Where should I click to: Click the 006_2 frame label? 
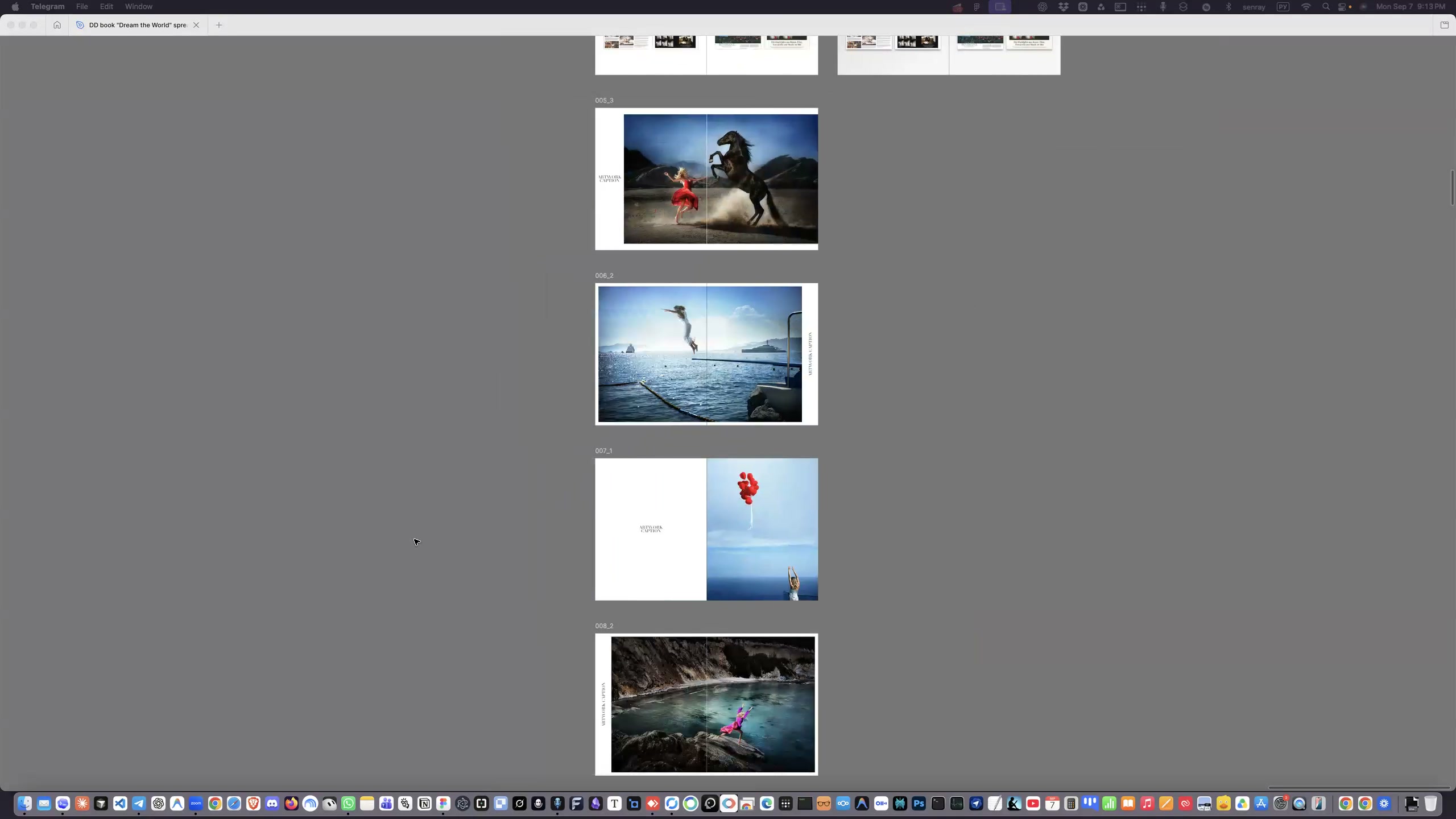coord(604,276)
